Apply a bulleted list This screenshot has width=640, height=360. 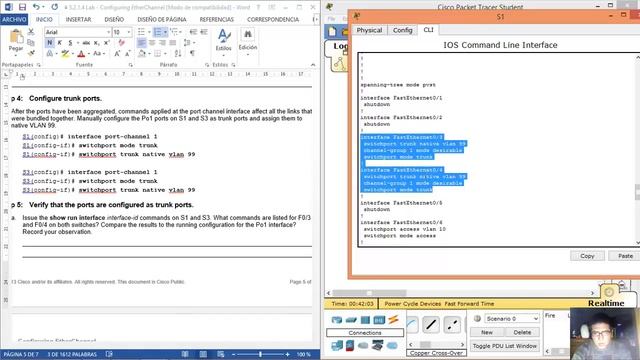[141, 32]
